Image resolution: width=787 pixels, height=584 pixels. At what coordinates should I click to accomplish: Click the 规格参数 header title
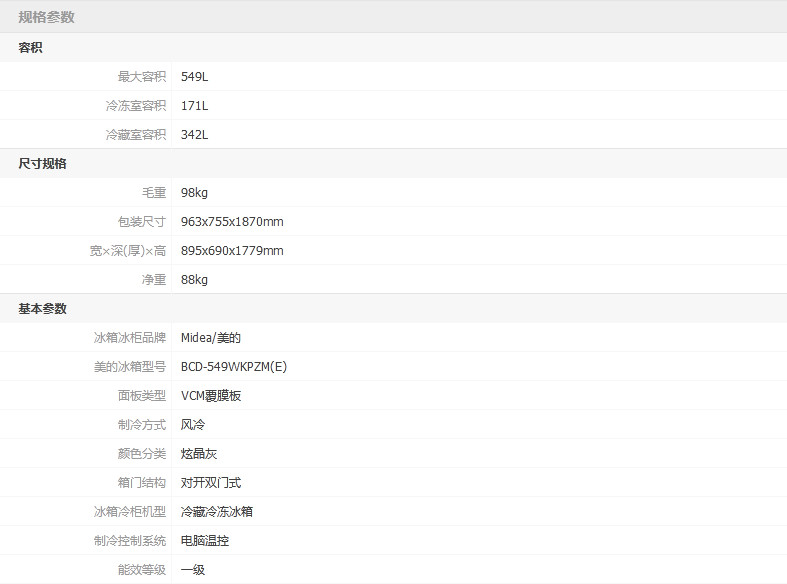[x=46, y=17]
